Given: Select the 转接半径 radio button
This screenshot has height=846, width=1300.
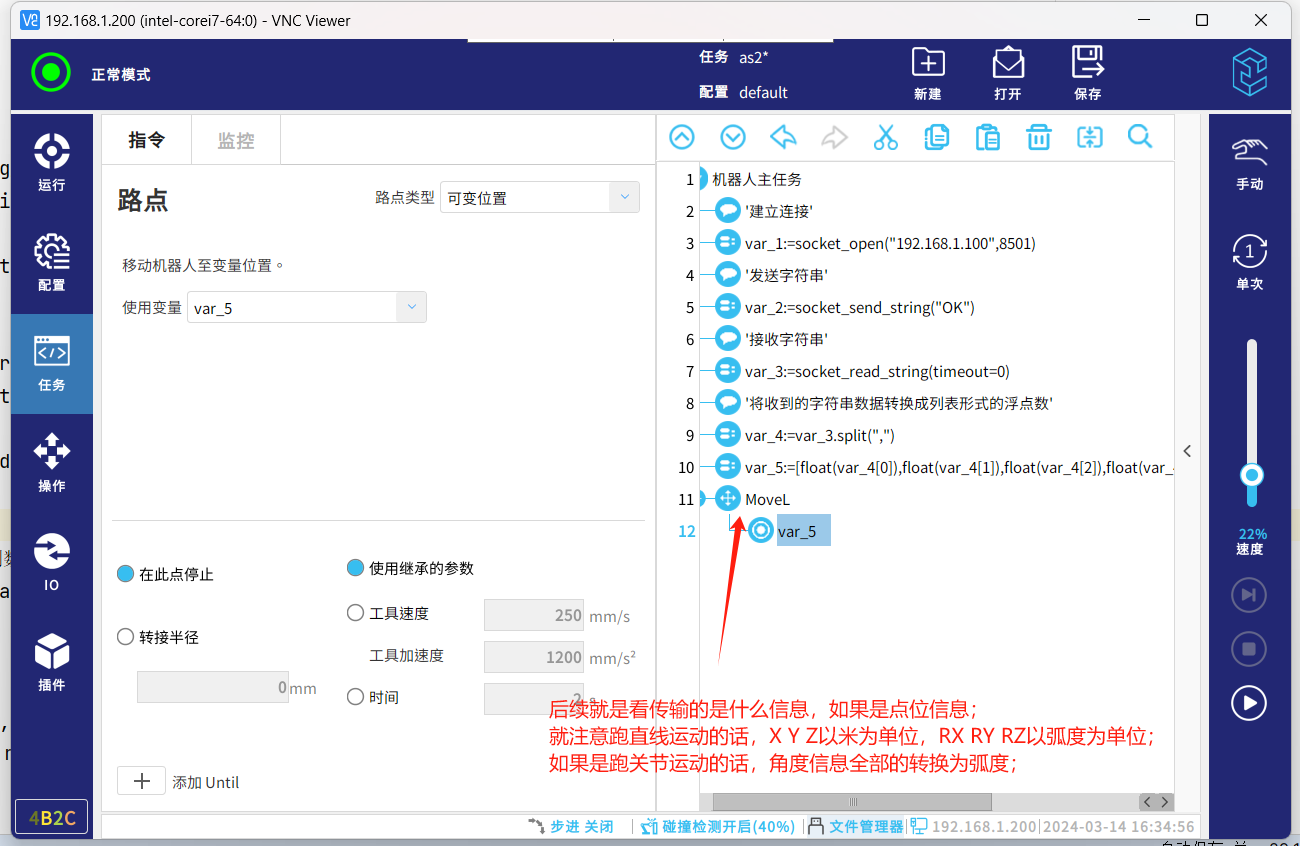Looking at the screenshot, I should (126, 637).
